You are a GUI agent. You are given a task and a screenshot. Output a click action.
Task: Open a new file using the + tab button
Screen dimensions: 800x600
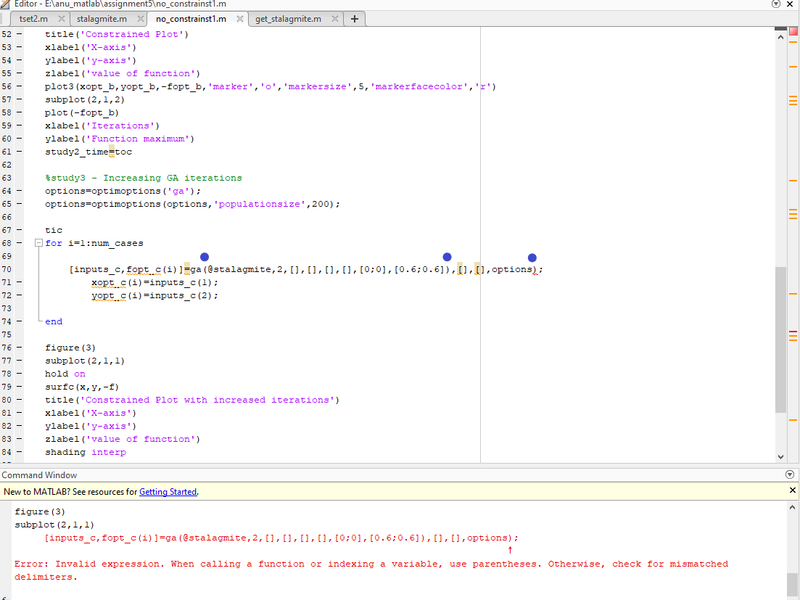356,18
